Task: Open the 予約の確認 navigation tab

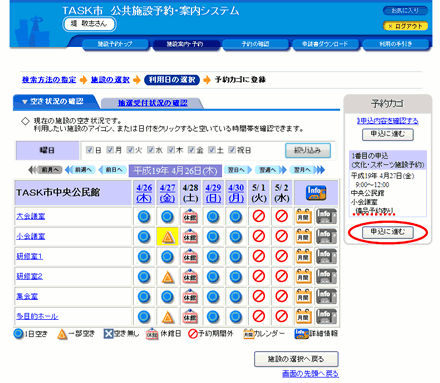Action: click(x=255, y=44)
